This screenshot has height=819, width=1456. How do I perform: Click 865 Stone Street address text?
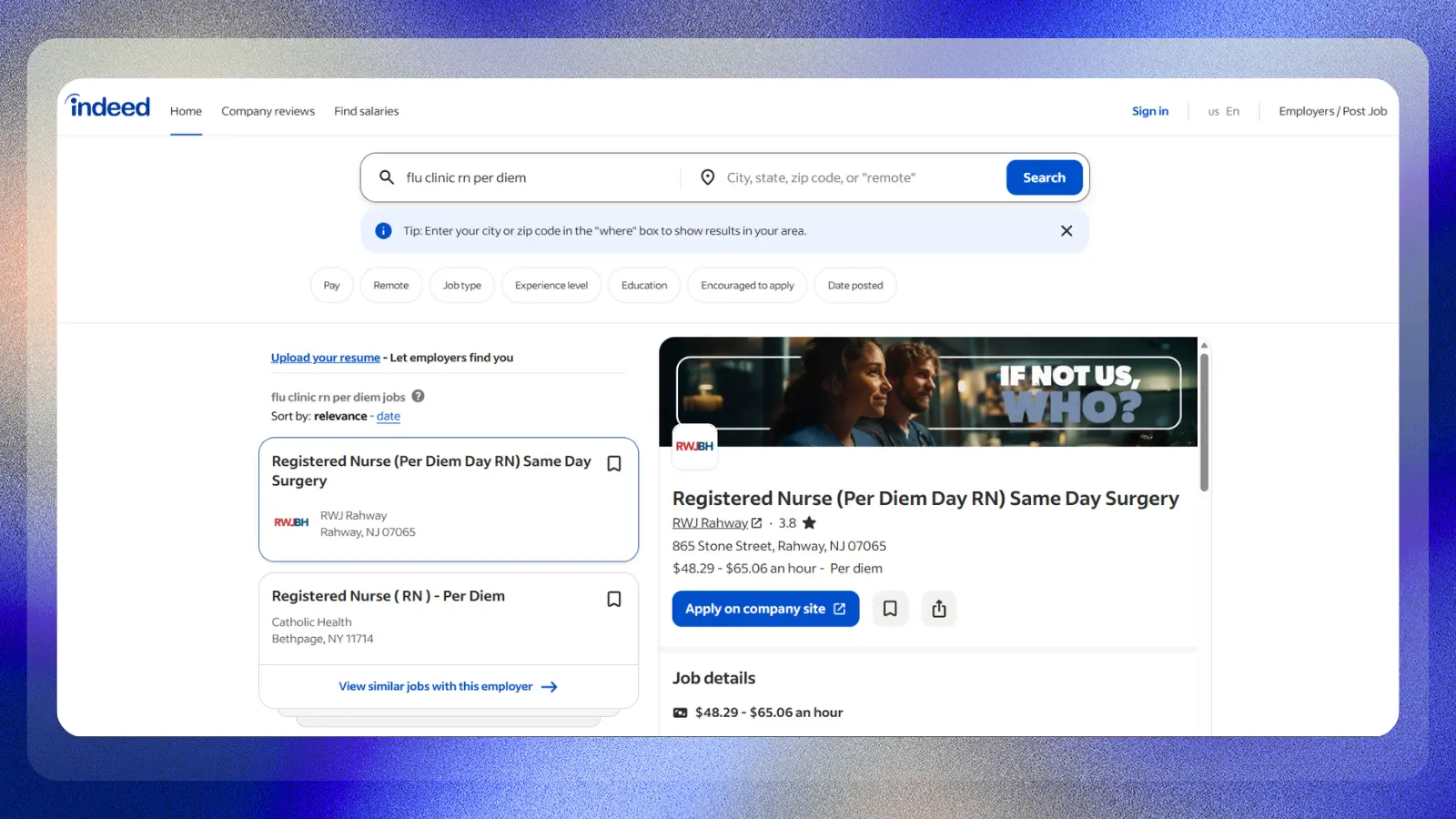pos(779,546)
